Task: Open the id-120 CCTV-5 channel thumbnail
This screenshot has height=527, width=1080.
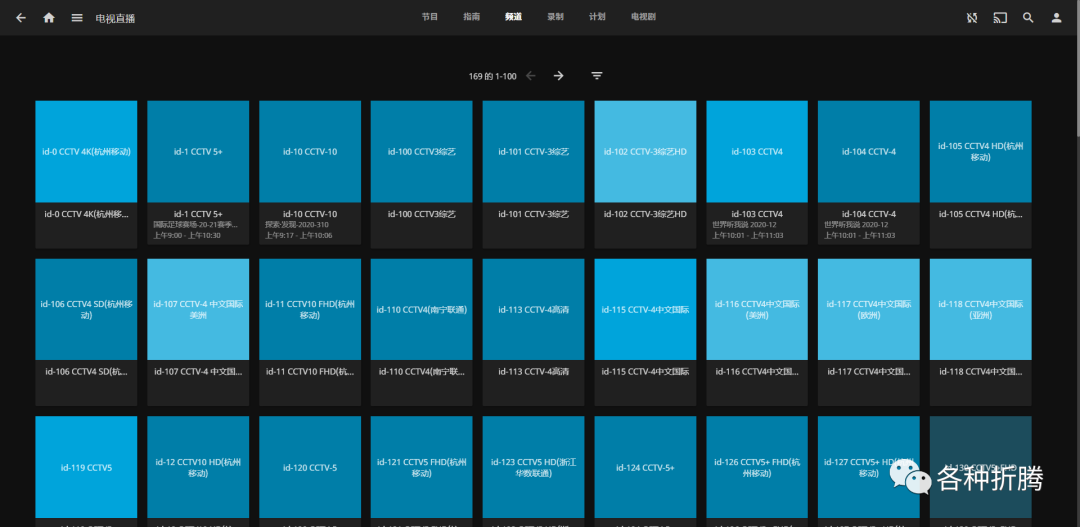Action: point(310,467)
